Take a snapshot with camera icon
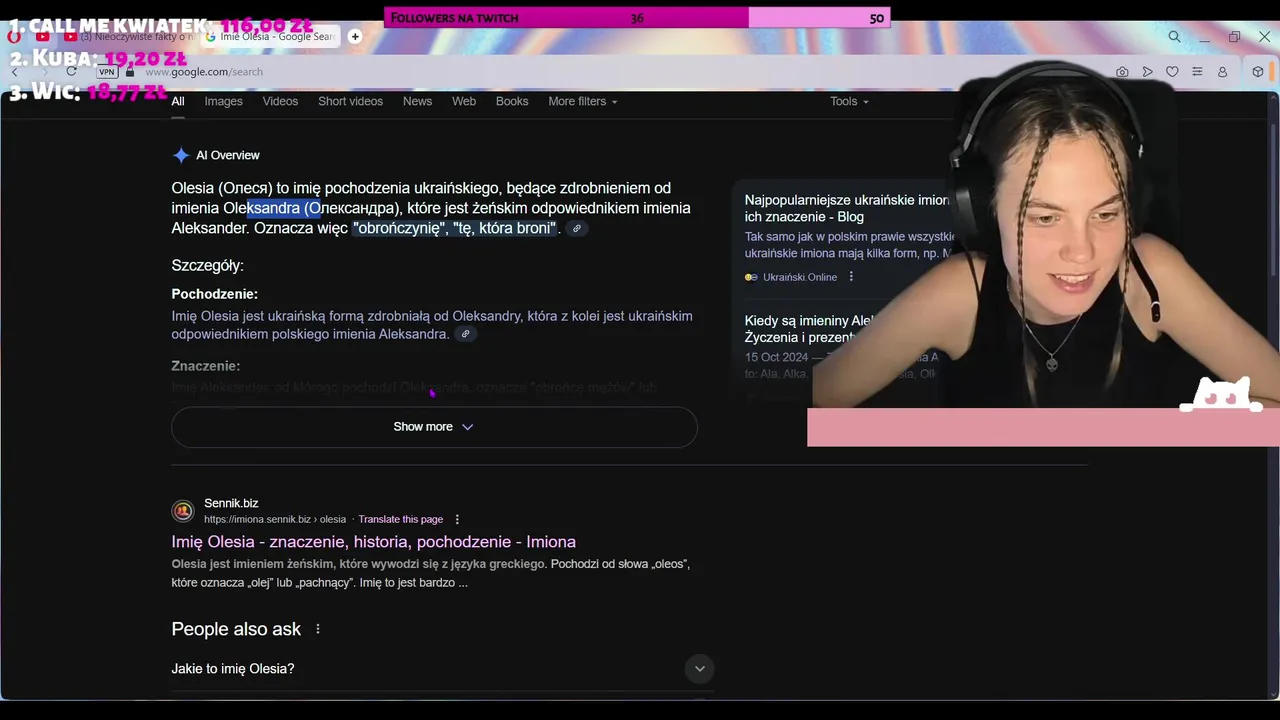The width and height of the screenshot is (1280, 720). (1122, 72)
